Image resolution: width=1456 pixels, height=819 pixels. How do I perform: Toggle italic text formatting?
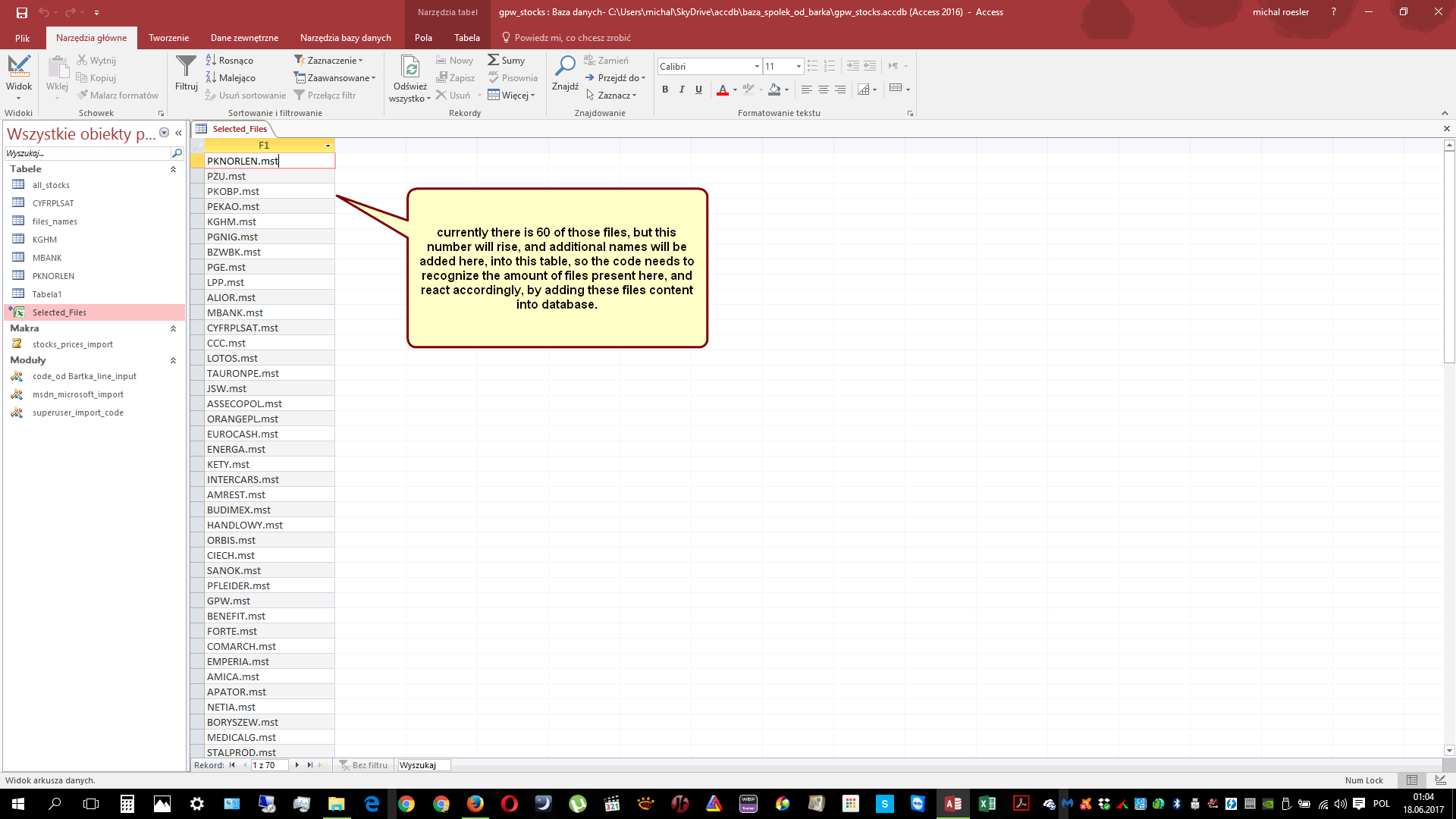coord(682,89)
